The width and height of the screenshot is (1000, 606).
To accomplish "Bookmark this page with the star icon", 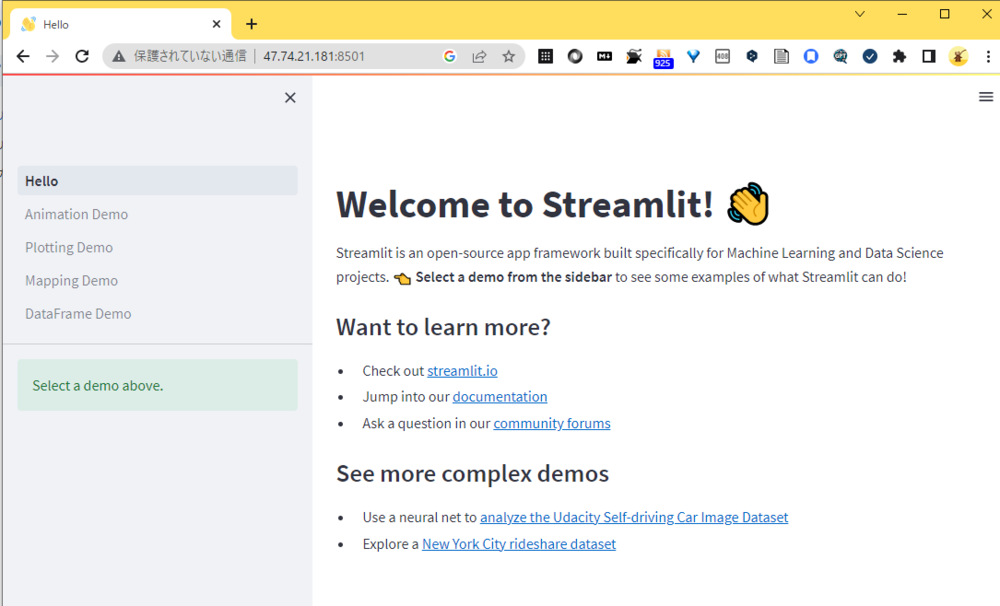I will 509,57.
